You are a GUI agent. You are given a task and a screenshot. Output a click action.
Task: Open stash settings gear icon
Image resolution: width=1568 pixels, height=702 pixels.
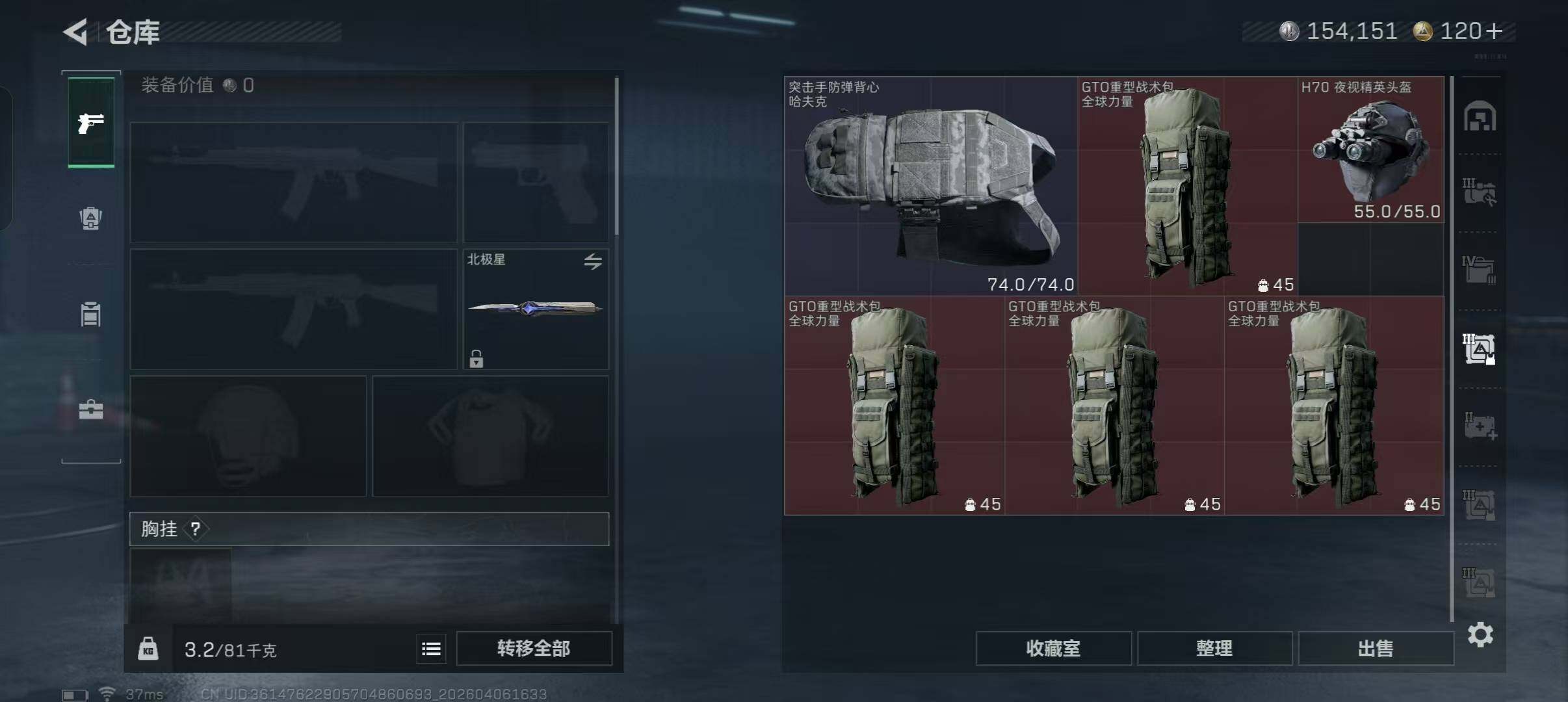[1480, 634]
